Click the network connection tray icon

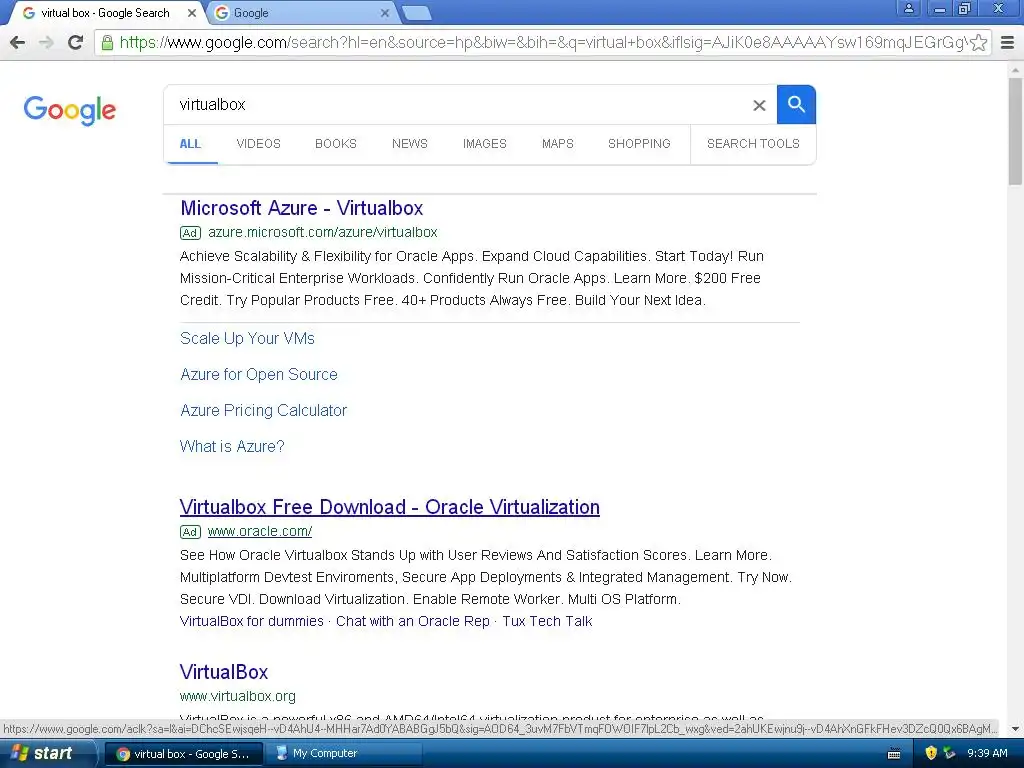[x=950, y=753]
